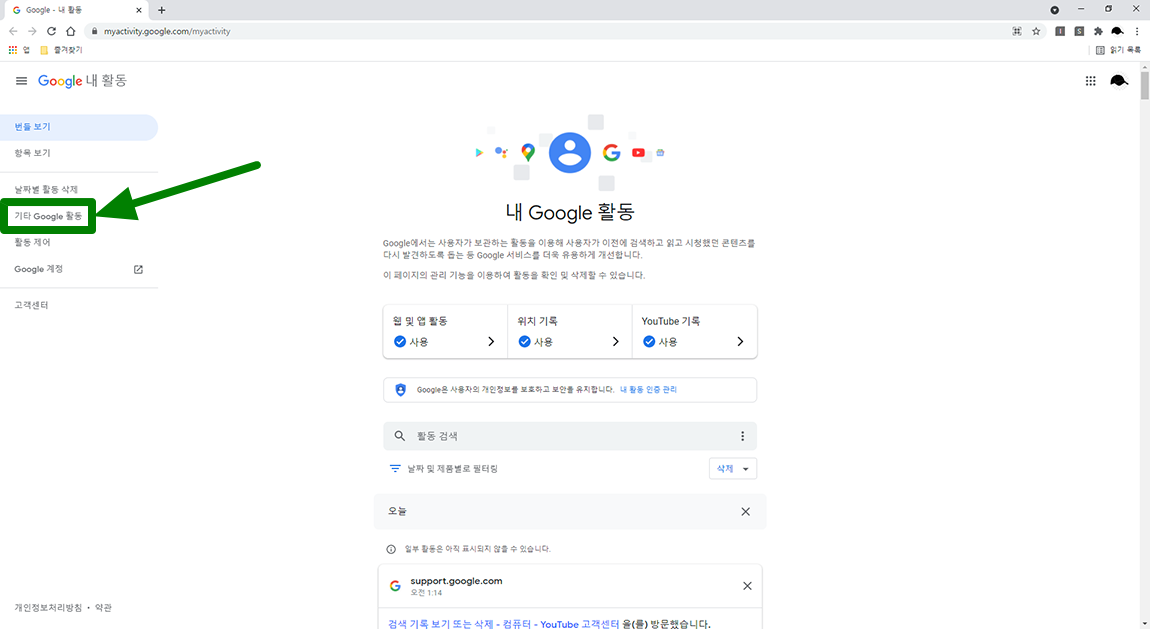Open a new browser tab

pos(161,10)
